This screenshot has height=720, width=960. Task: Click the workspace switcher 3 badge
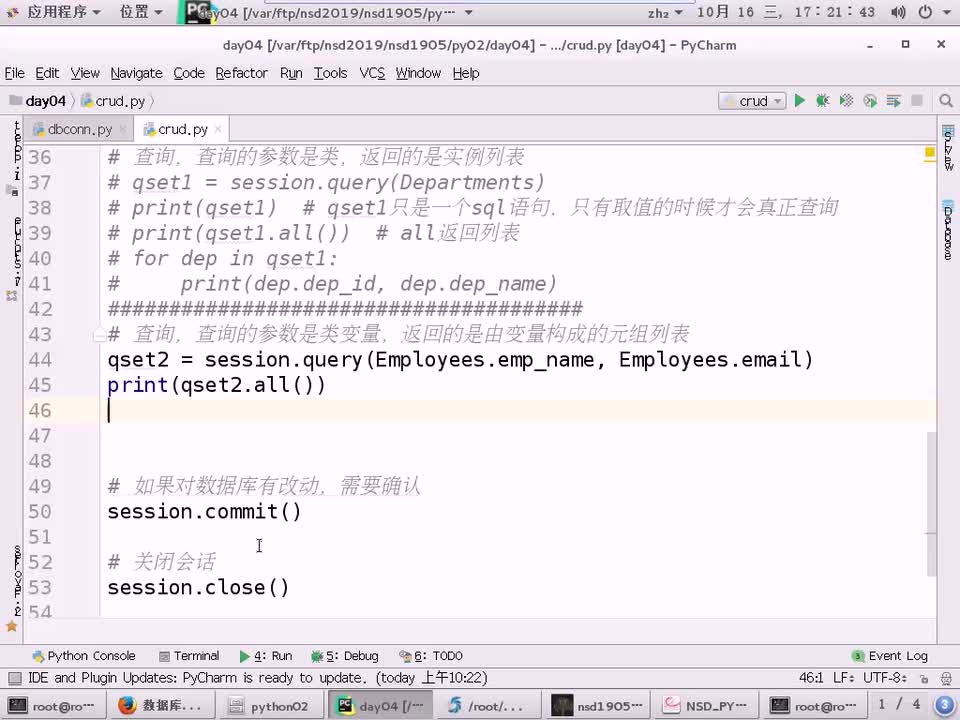point(944,705)
